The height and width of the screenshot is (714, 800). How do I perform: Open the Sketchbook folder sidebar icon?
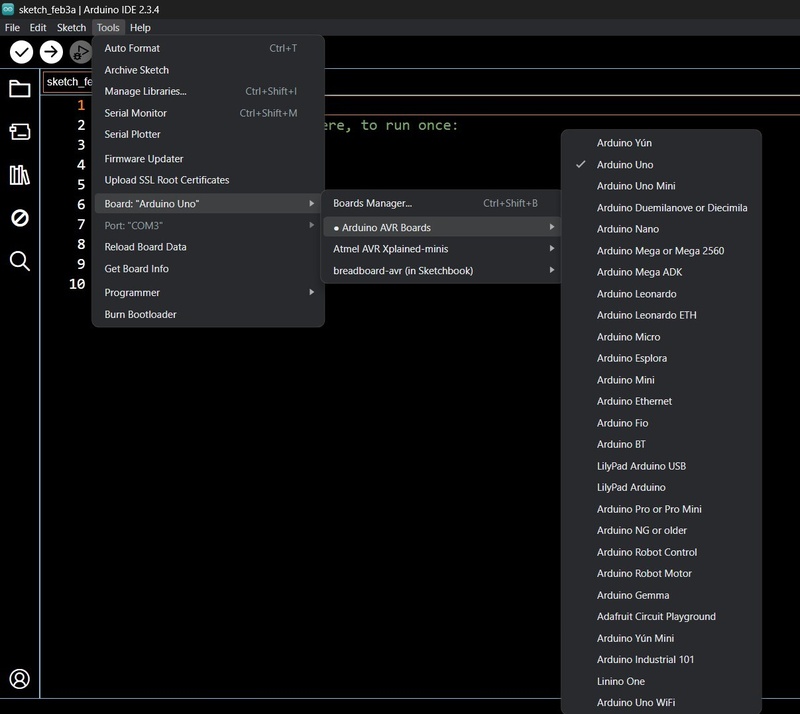(20, 89)
